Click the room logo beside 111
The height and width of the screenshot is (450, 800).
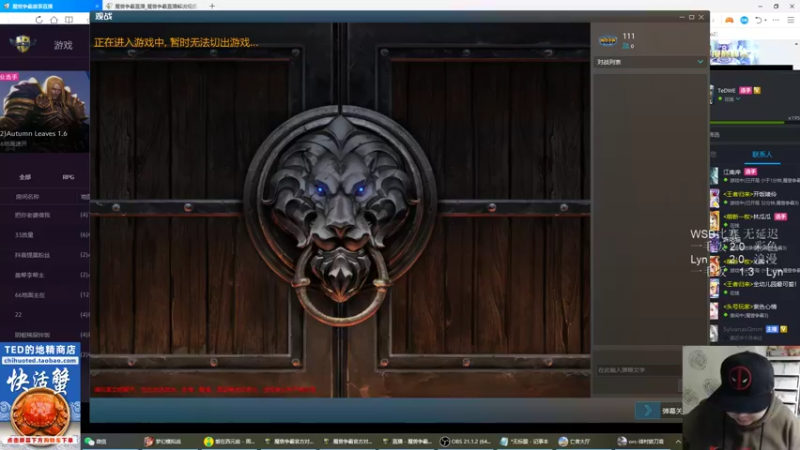(x=608, y=41)
